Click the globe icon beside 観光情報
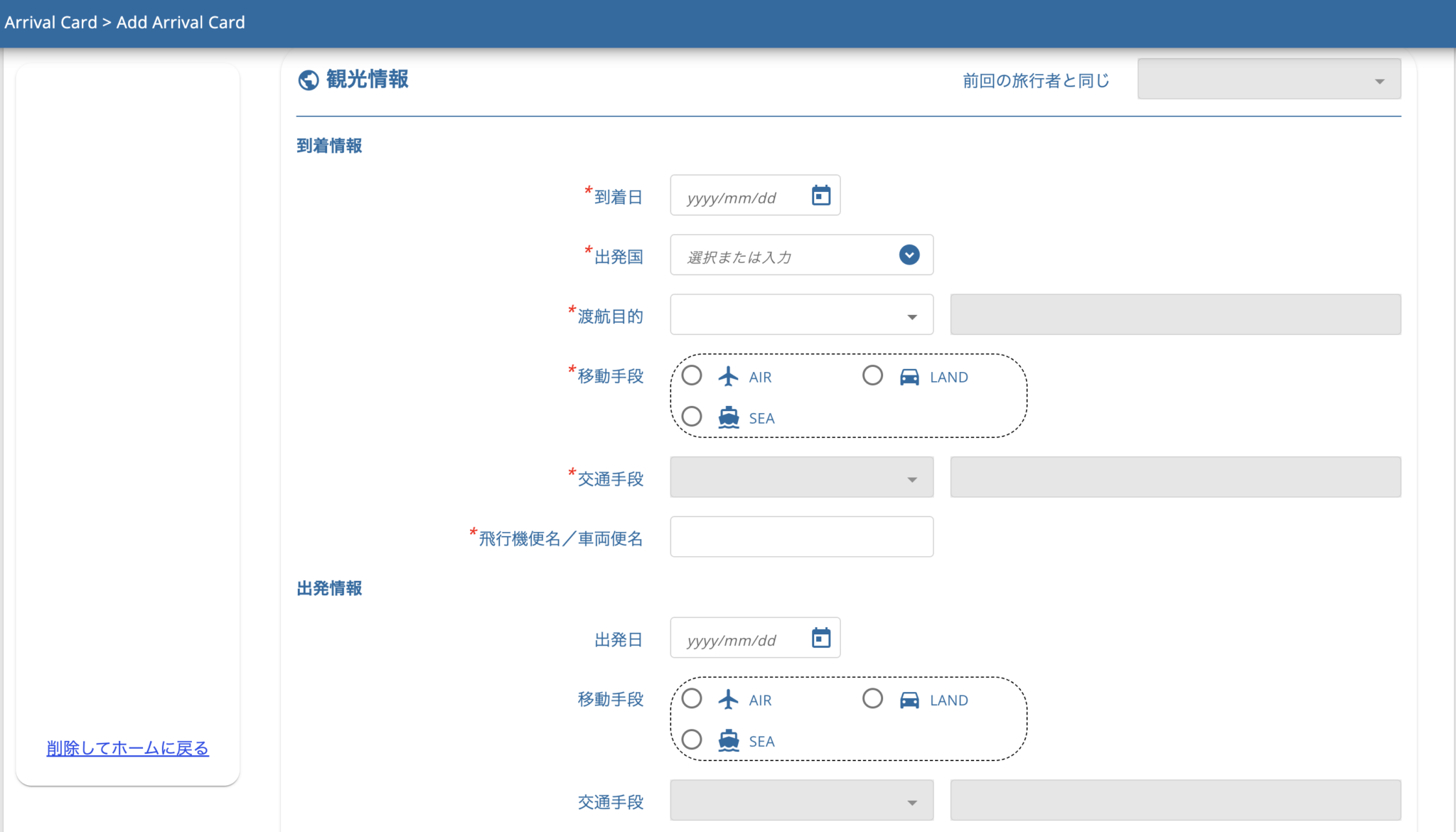 [308, 80]
